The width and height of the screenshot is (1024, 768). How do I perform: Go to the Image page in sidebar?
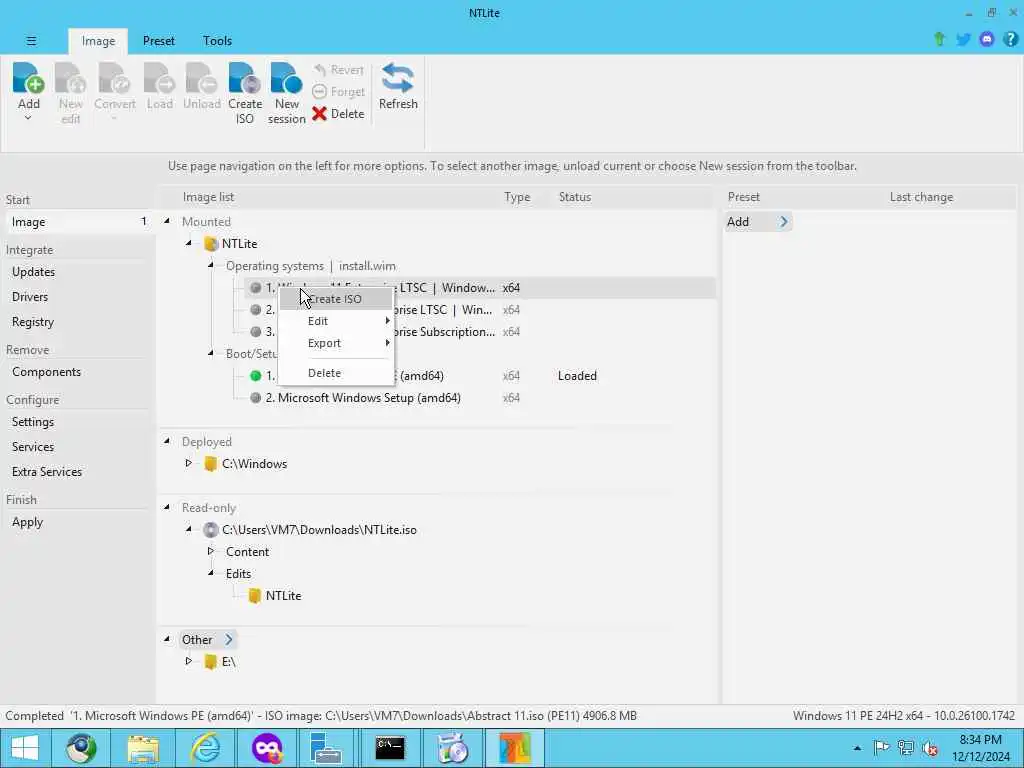[x=78, y=222]
